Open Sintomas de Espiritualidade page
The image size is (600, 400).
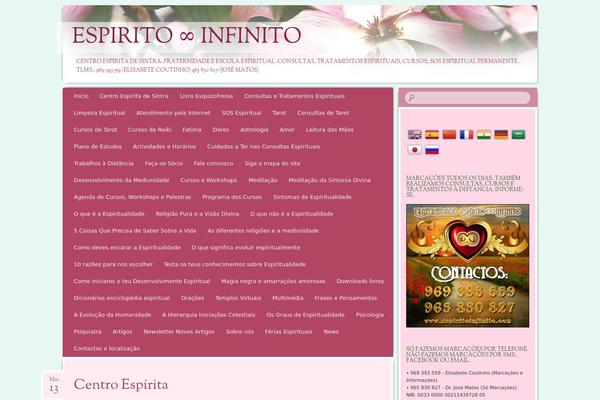[x=312, y=197]
